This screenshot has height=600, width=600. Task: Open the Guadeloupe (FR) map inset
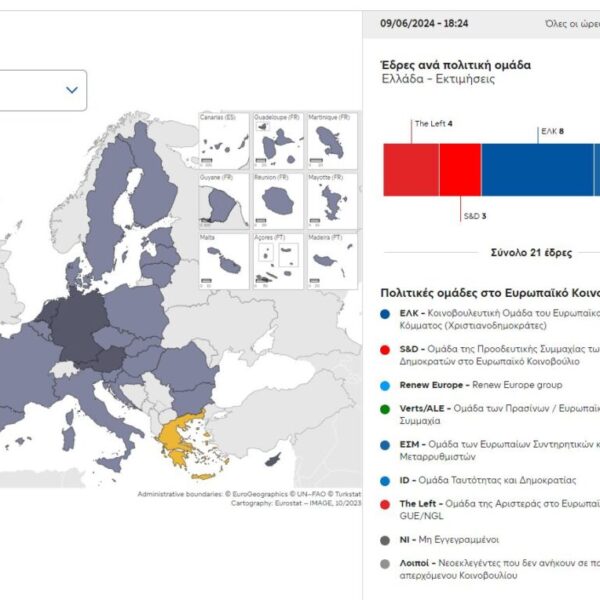pyautogui.click(x=278, y=141)
